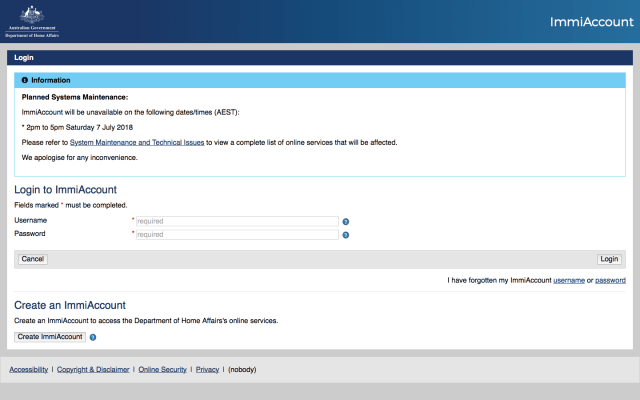The width and height of the screenshot is (640, 400).
Task: Focus the Password input field
Action: tap(237, 235)
